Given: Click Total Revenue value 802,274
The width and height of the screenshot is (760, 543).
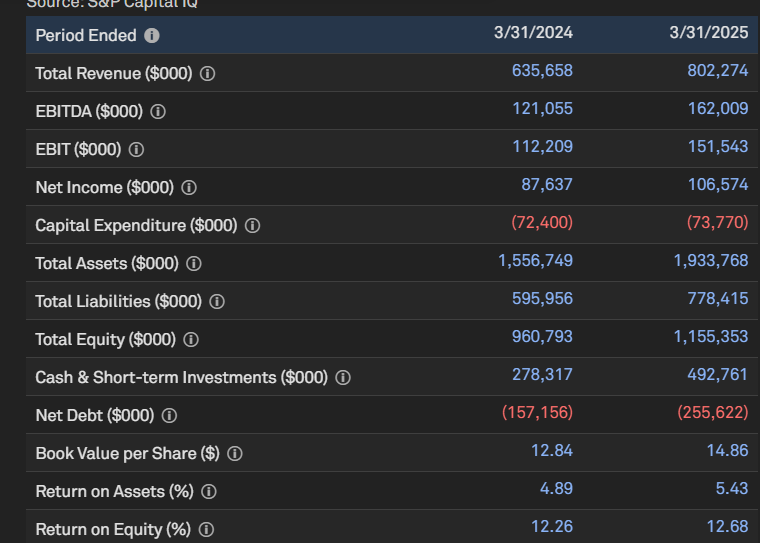Looking at the screenshot, I should click(x=718, y=71).
